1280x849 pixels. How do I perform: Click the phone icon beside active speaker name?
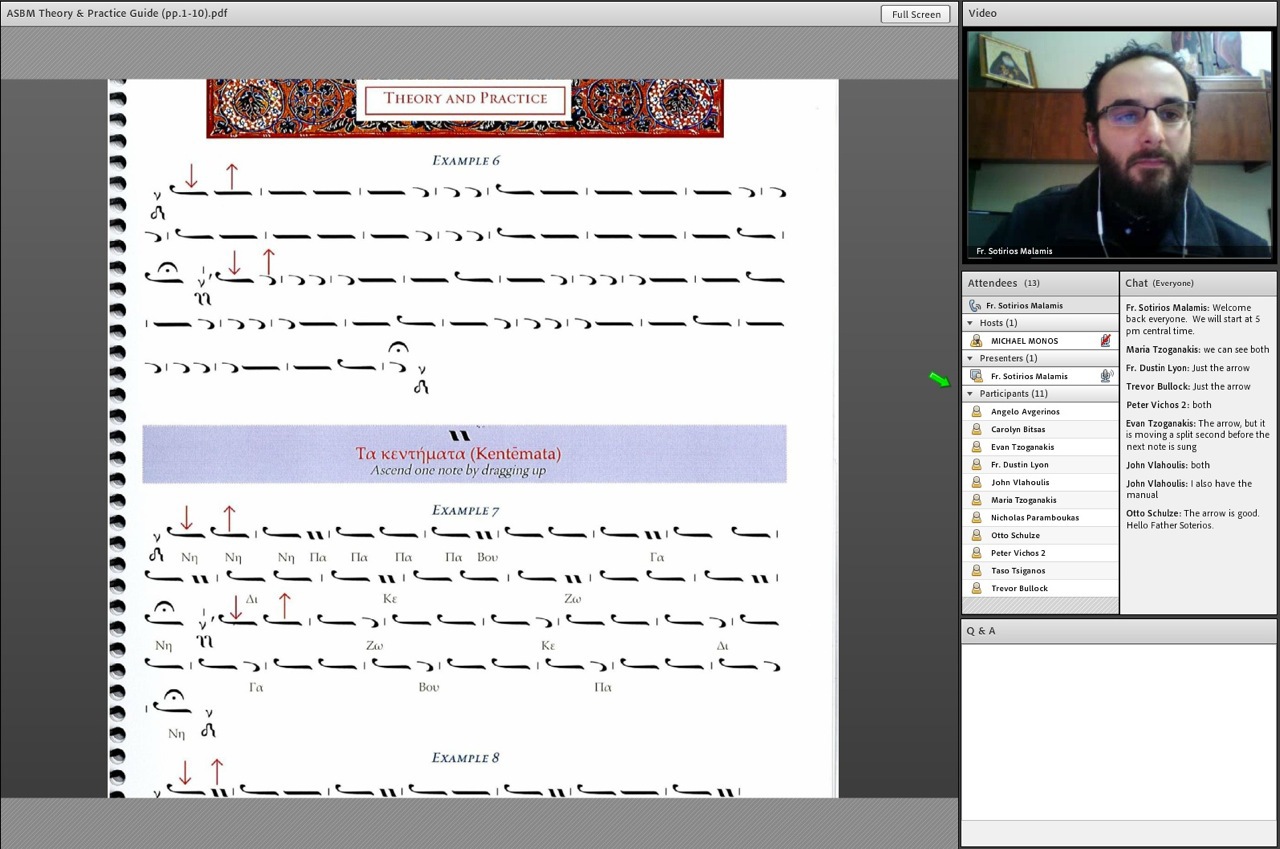(x=975, y=305)
